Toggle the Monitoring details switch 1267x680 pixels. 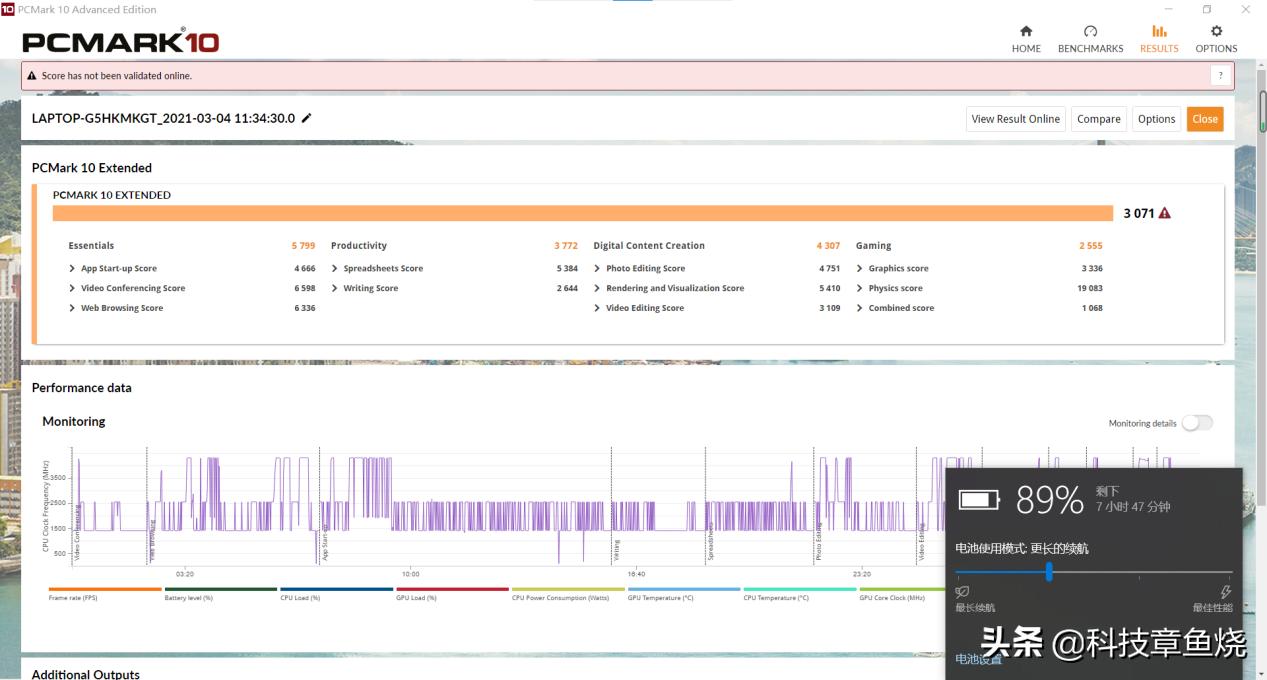point(1196,423)
